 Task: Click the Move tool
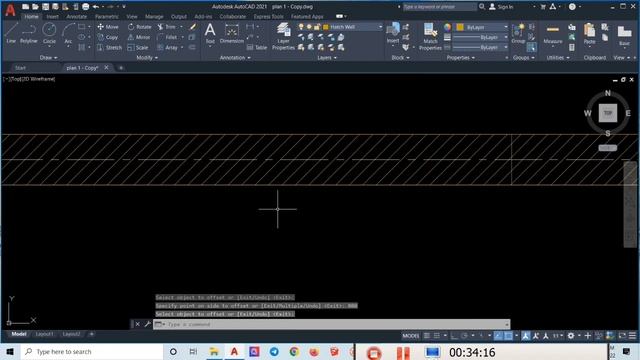108,27
